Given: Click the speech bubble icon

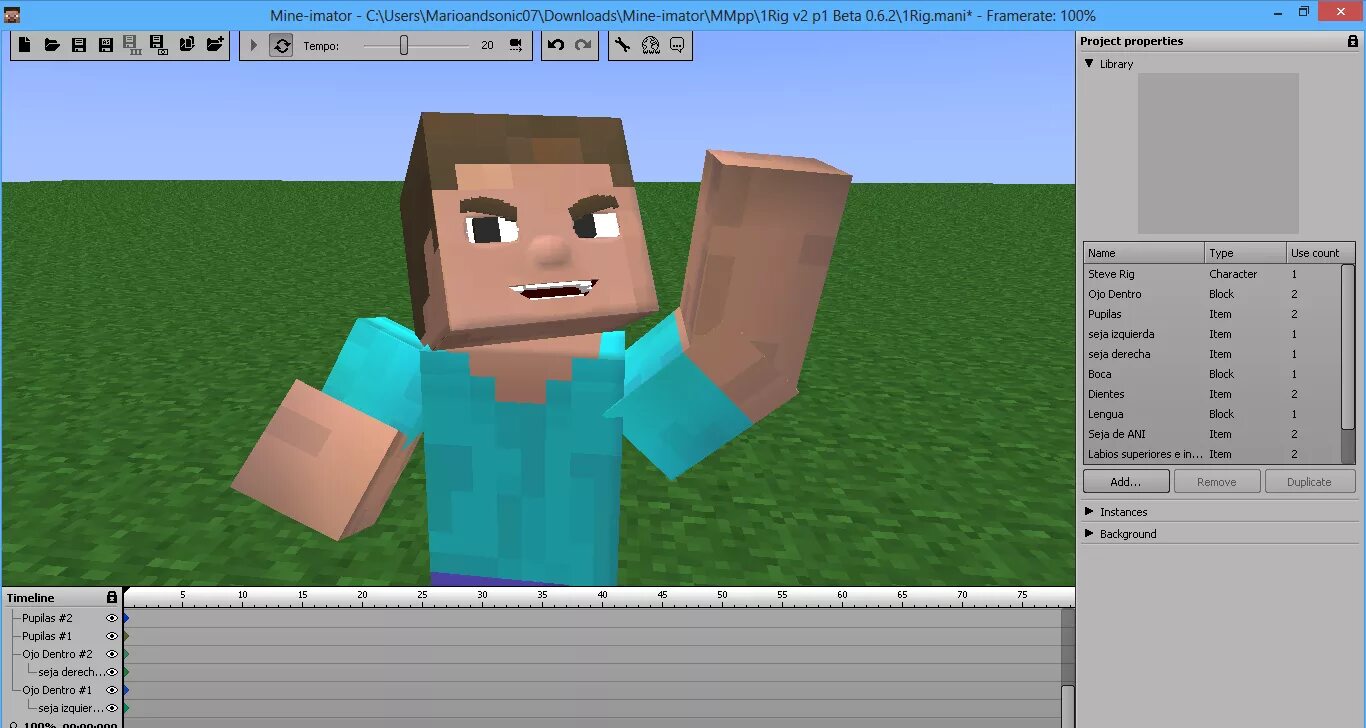Looking at the screenshot, I should pyautogui.click(x=678, y=45).
